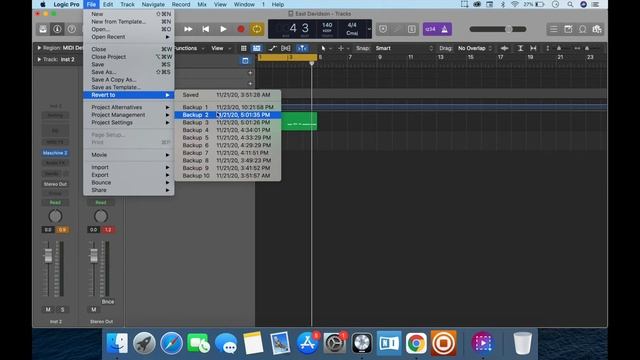Turn the pan knob on Inst 2 strip
The width and height of the screenshot is (640, 360).
point(55,216)
